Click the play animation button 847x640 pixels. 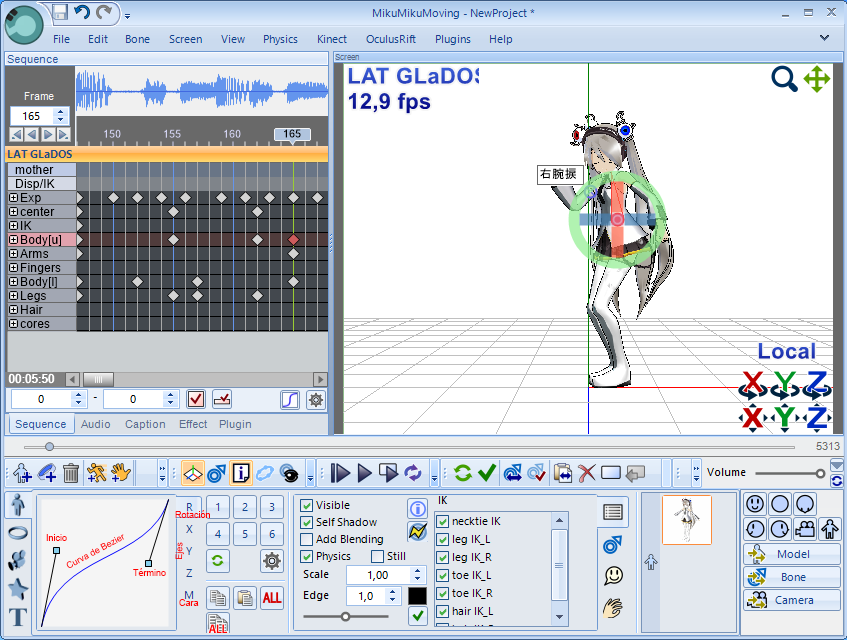coord(365,472)
